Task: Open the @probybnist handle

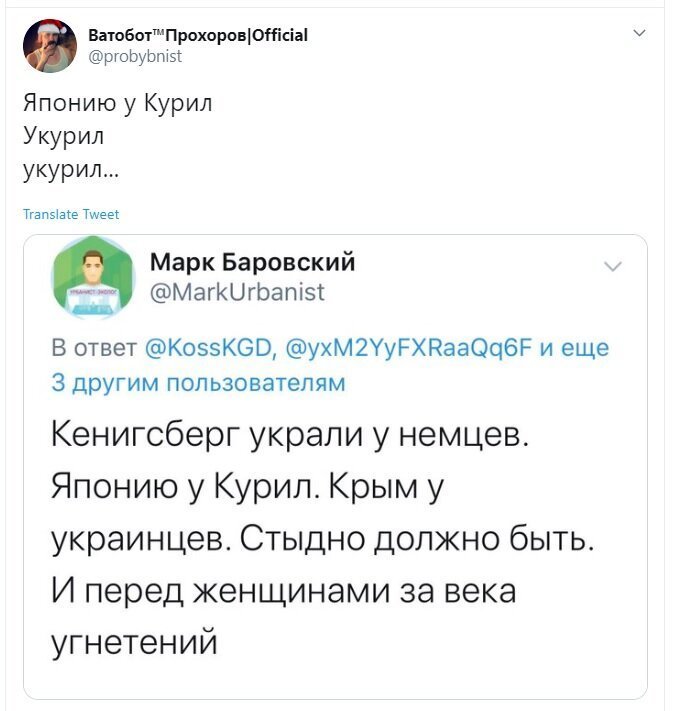Action: click(135, 56)
